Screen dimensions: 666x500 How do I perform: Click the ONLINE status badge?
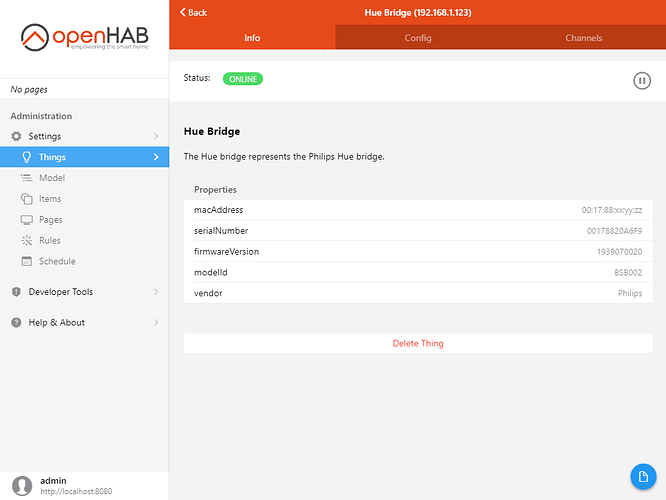[x=243, y=79]
